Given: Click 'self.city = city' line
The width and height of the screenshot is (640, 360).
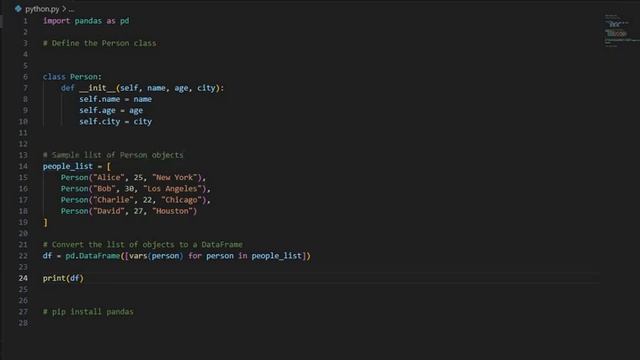Looking at the screenshot, I should click(x=116, y=122).
